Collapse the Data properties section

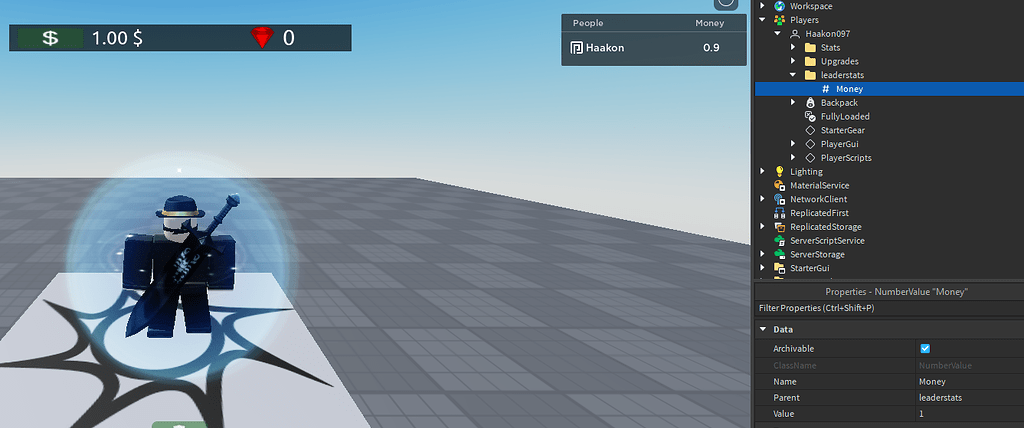tap(763, 329)
